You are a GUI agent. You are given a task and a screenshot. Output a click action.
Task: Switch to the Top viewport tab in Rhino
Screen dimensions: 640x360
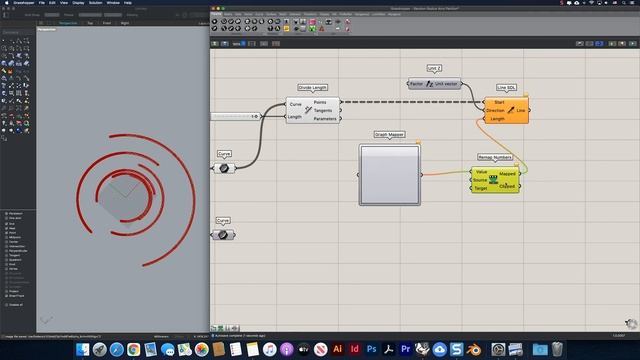pyautogui.click(x=90, y=23)
